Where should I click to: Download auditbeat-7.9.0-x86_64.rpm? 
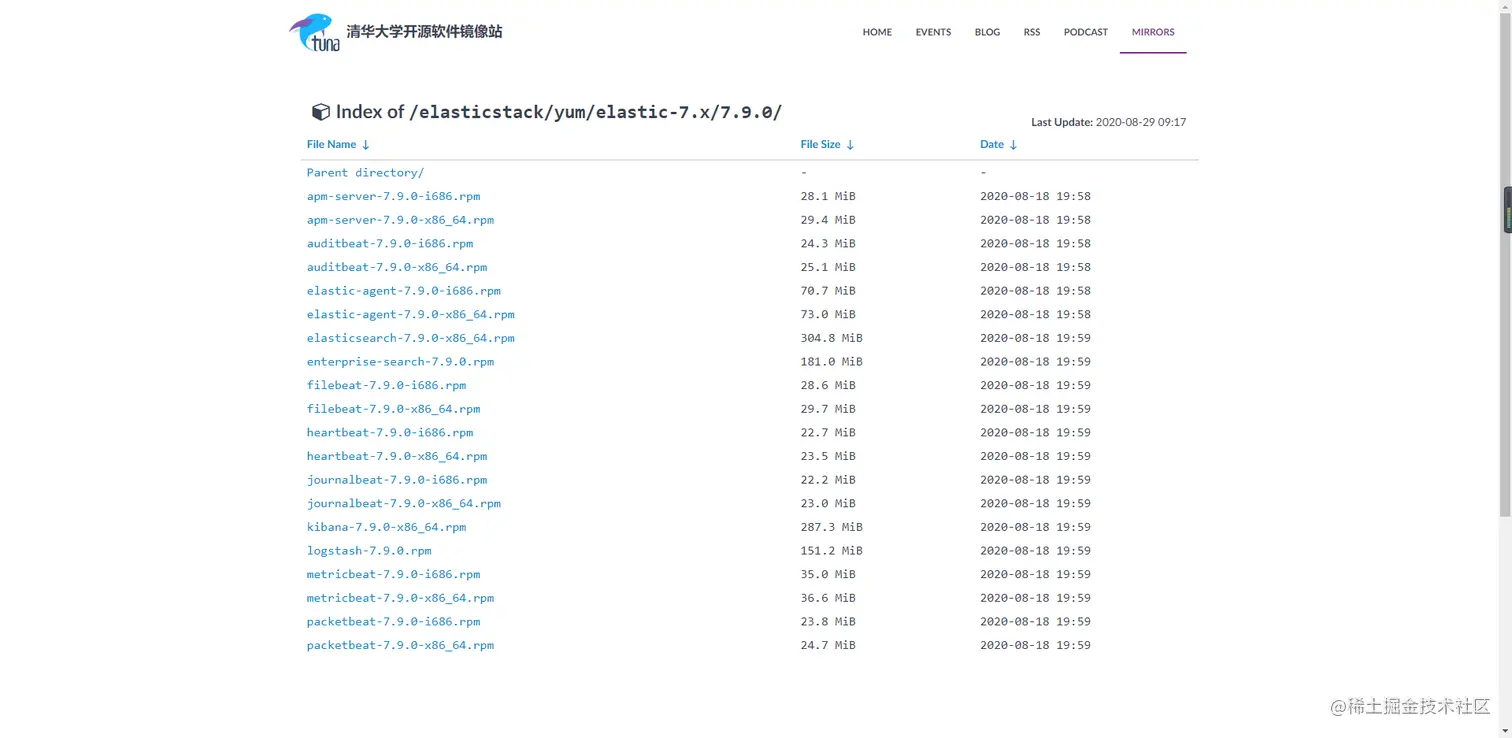(397, 267)
